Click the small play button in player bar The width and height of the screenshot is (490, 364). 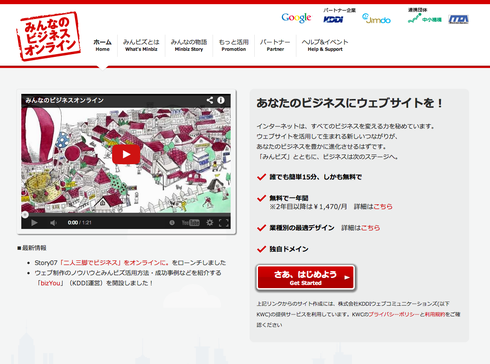34,223
